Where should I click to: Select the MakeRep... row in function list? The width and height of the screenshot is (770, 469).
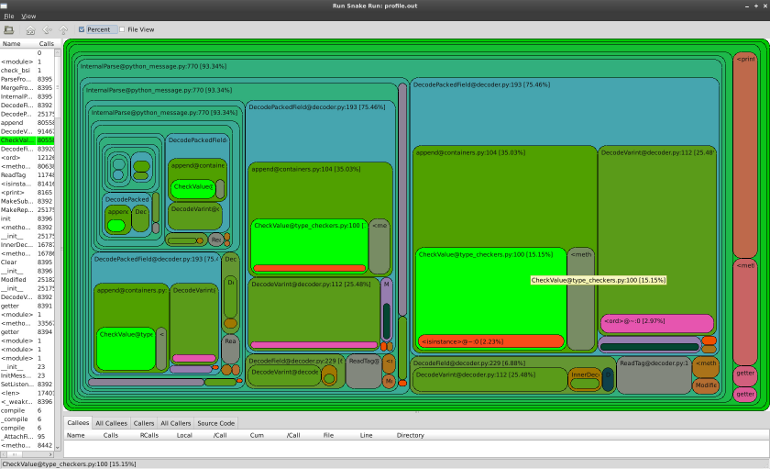coord(27,210)
